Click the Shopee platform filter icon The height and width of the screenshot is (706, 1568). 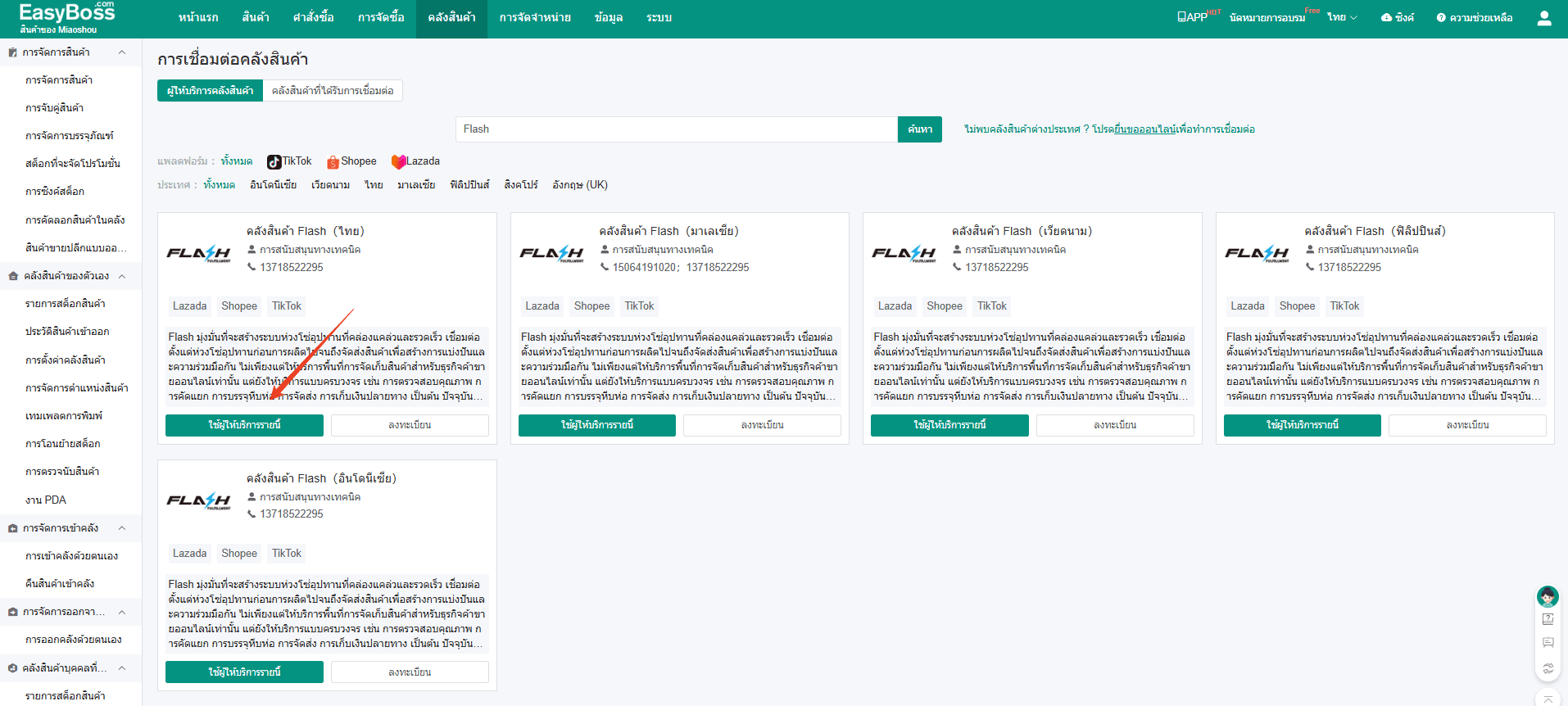coord(333,161)
